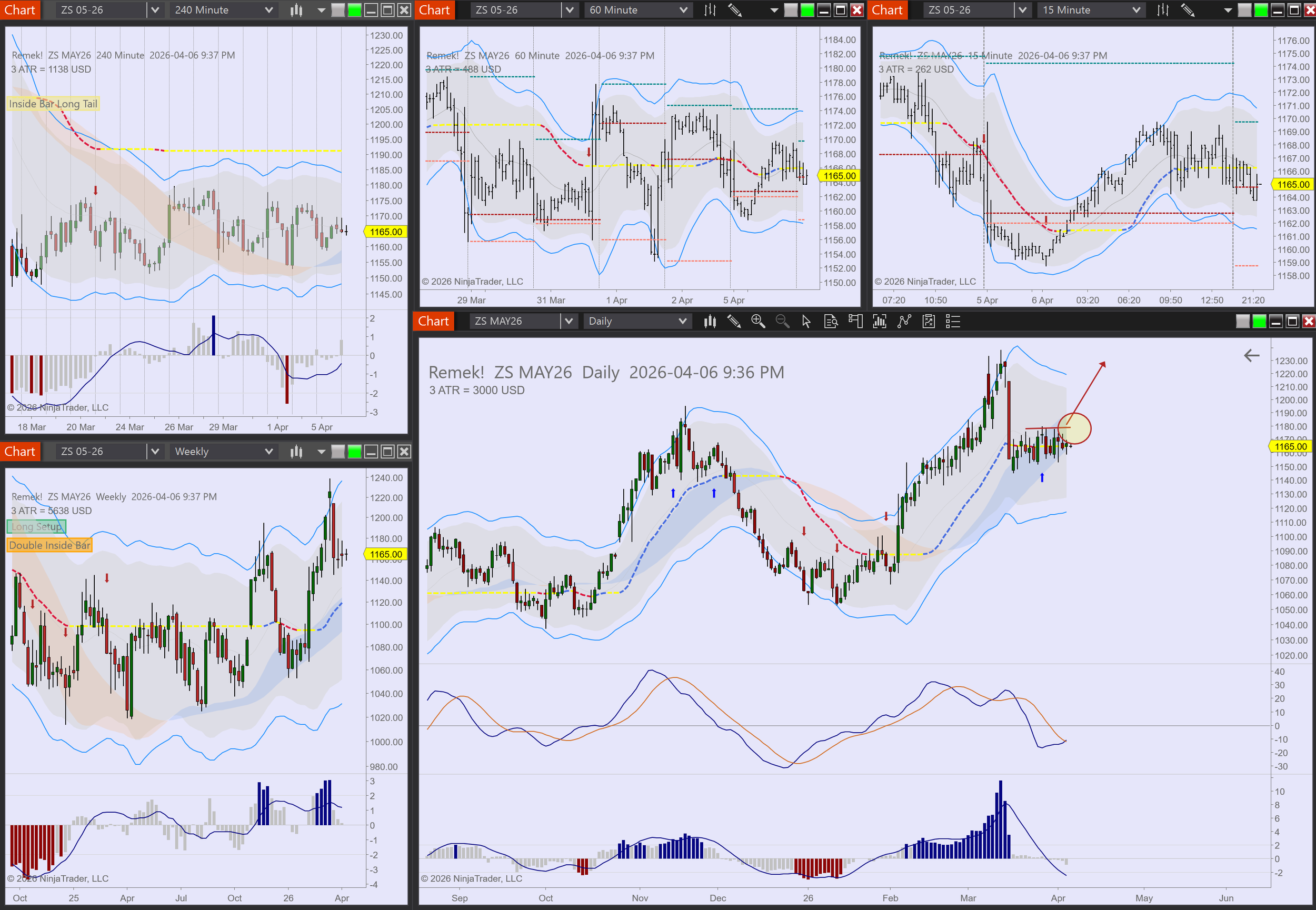Toggle green link button on 60 Minute chart
Image resolution: width=1316 pixels, height=910 pixels.
[x=807, y=9]
